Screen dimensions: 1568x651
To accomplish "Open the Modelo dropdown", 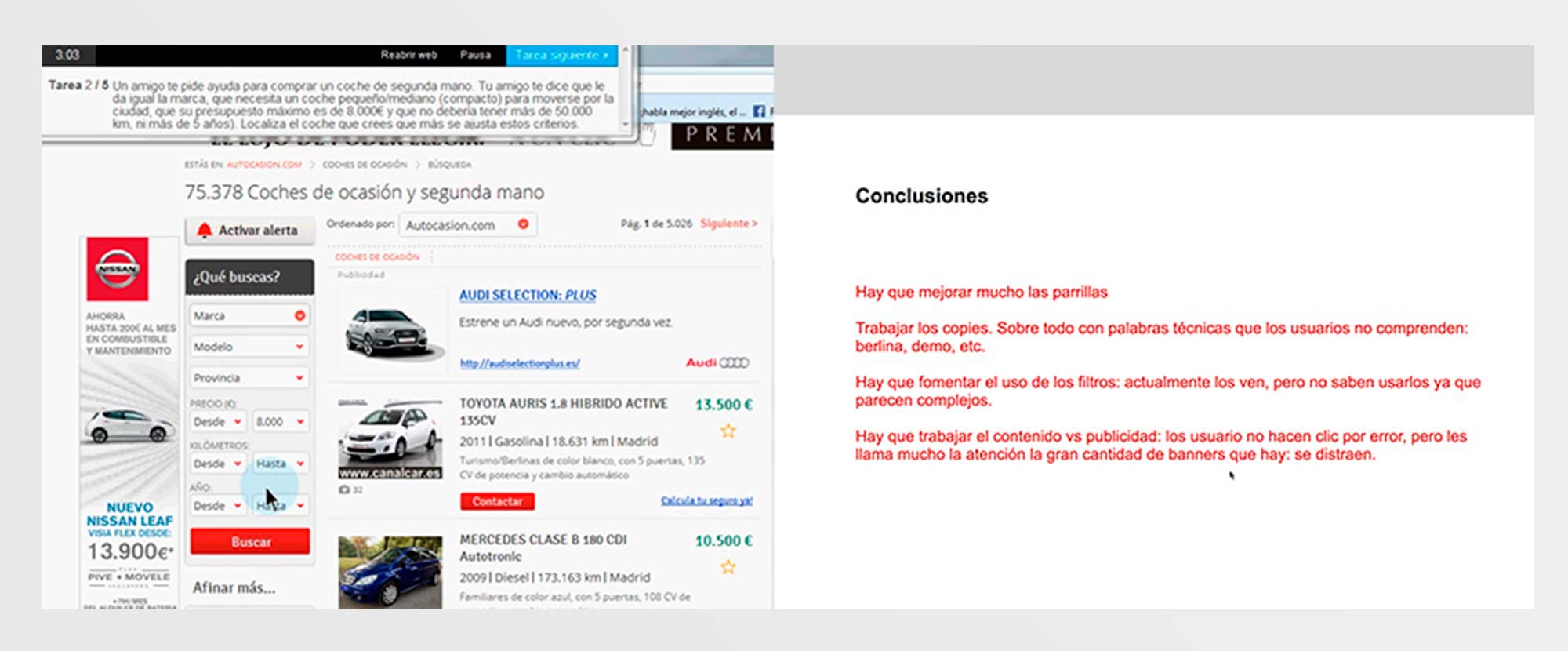I will (249, 347).
